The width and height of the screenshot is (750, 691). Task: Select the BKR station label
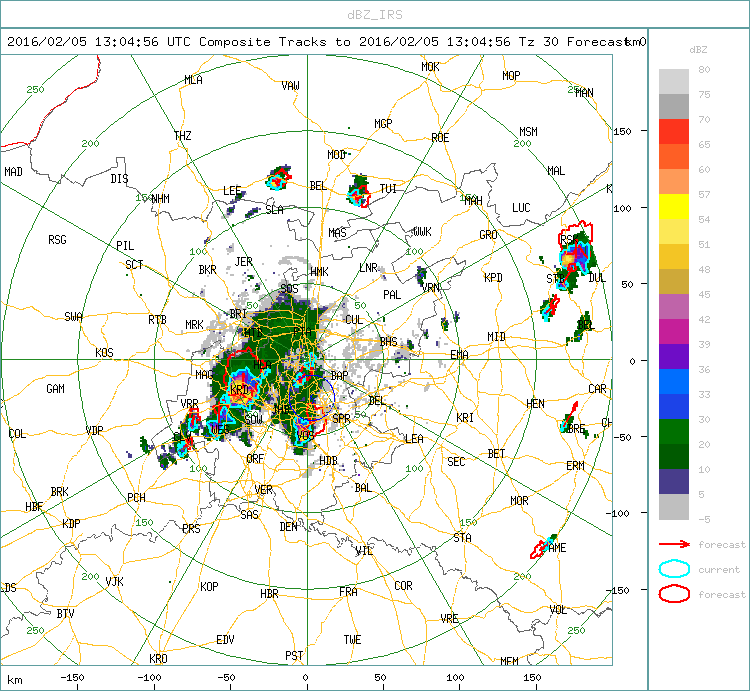[208, 270]
